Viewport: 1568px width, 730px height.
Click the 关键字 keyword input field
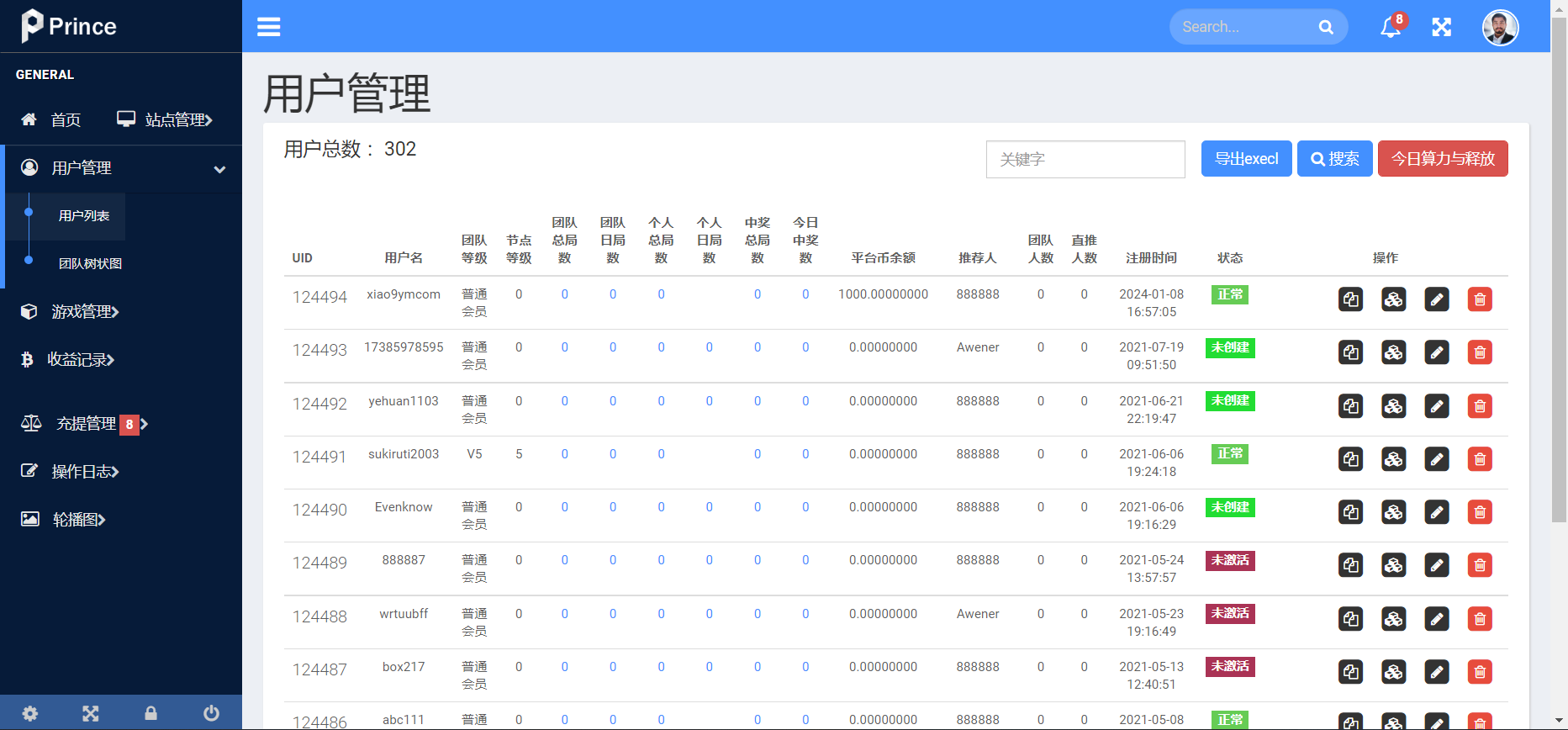coord(1085,159)
